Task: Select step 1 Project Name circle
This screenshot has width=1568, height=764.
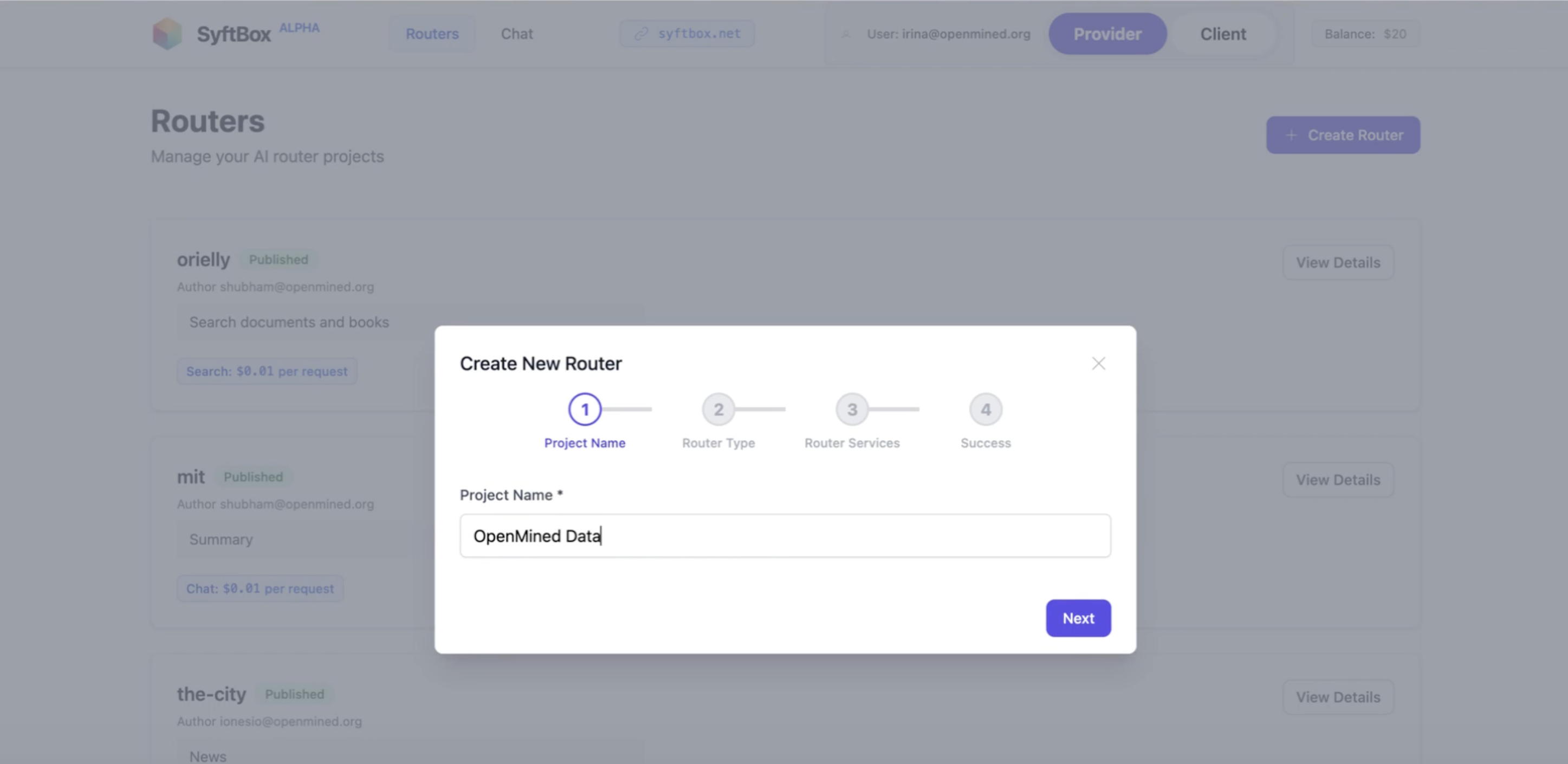Action: click(x=585, y=409)
